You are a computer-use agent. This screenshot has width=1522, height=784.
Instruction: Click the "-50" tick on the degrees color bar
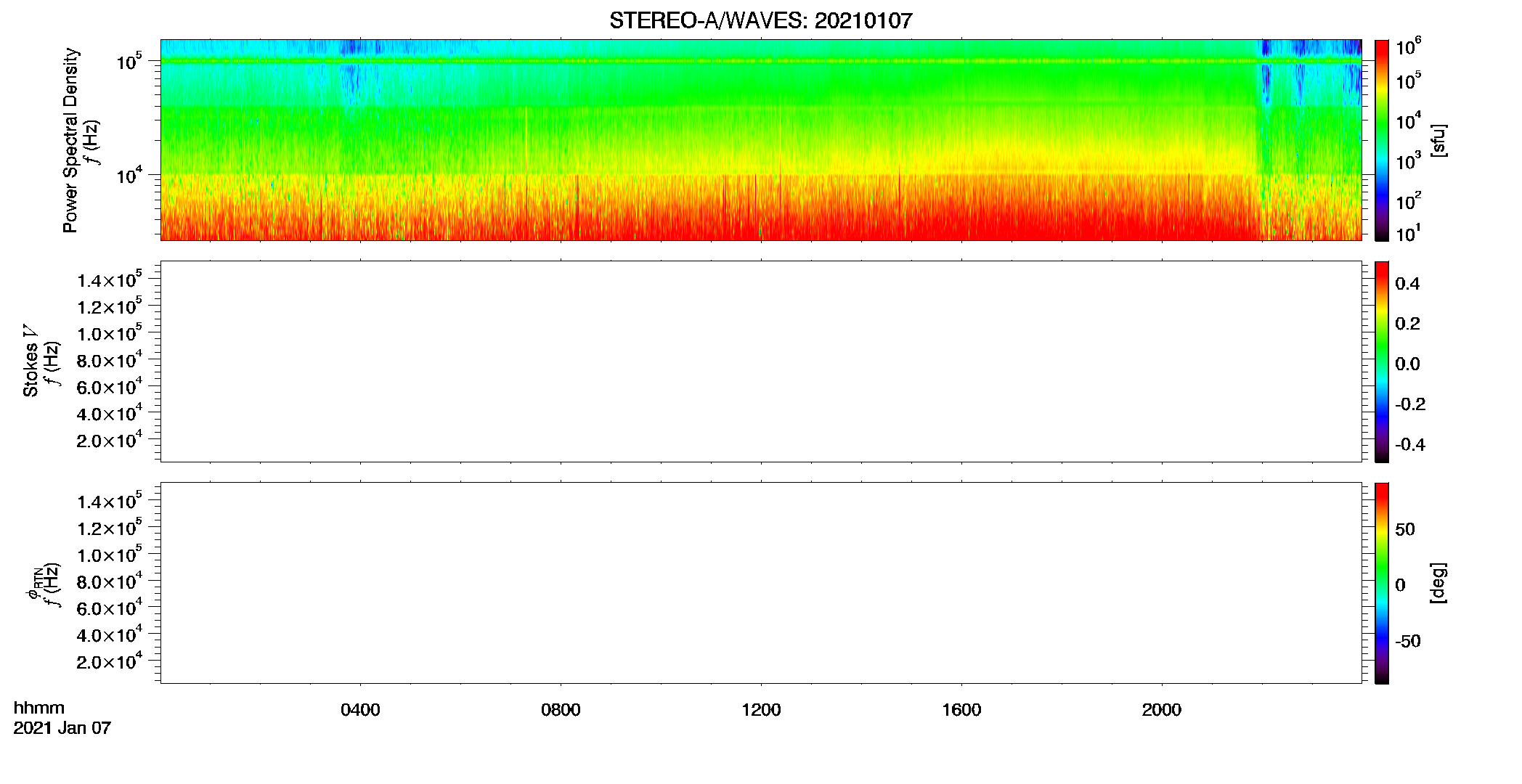click(x=1408, y=641)
